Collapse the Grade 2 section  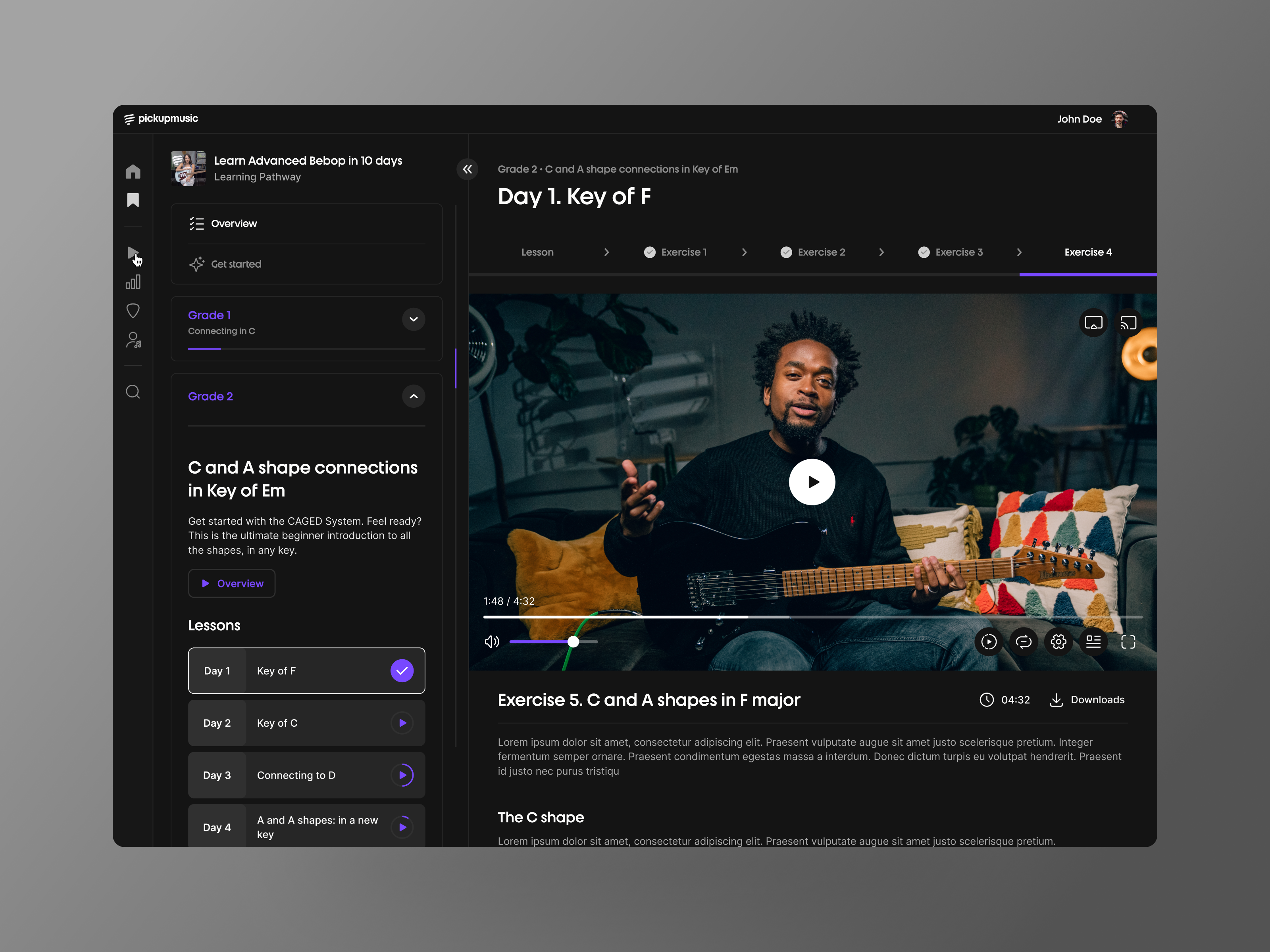414,397
